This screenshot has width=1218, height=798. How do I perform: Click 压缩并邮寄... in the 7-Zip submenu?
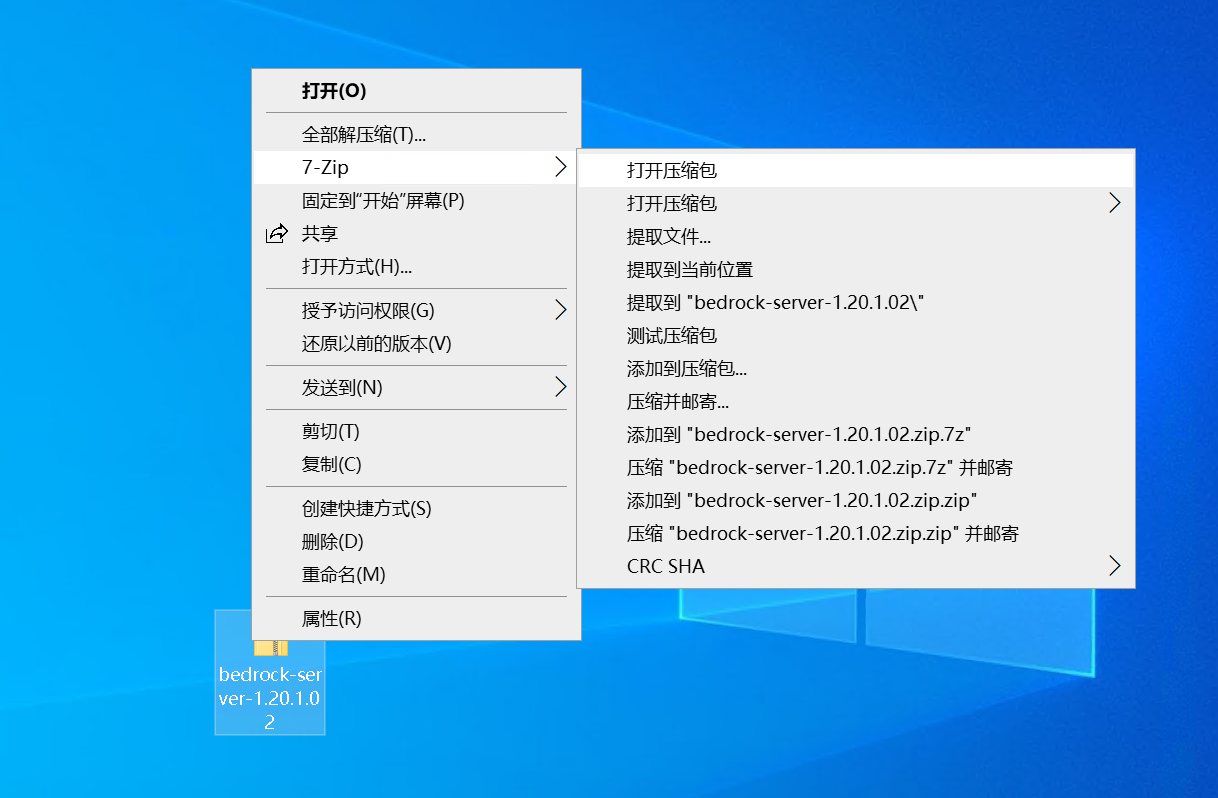(x=677, y=401)
